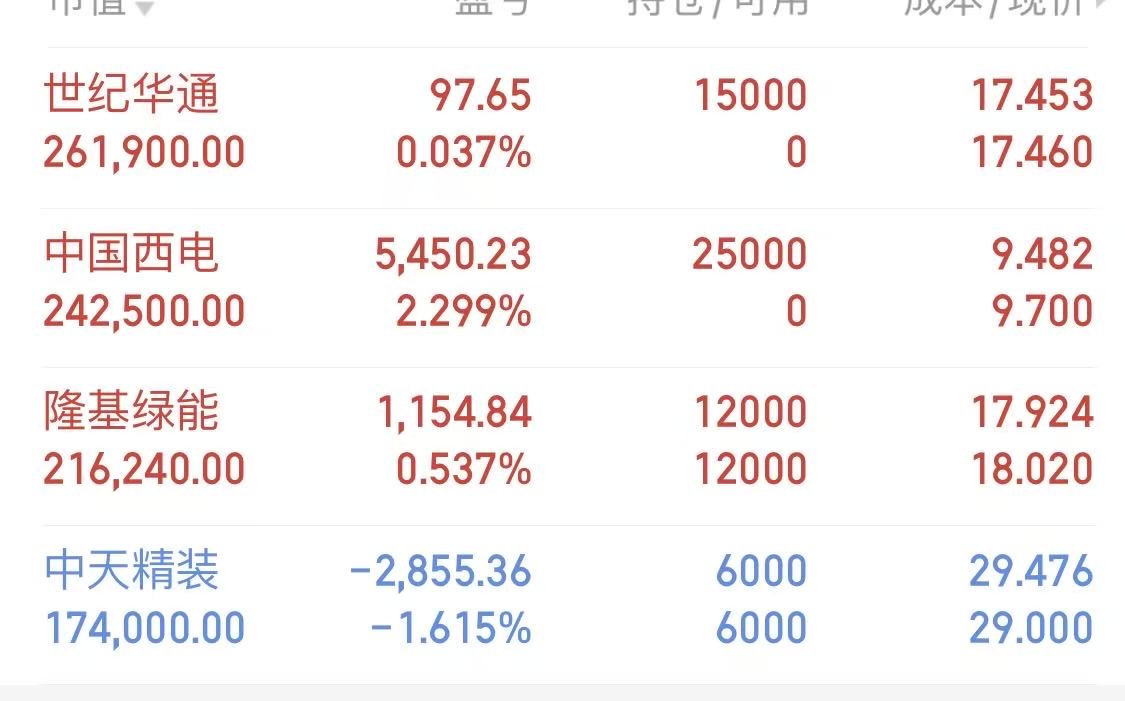
Task: Sort by the 市值 dropdown arrow
Action: [145, 7]
